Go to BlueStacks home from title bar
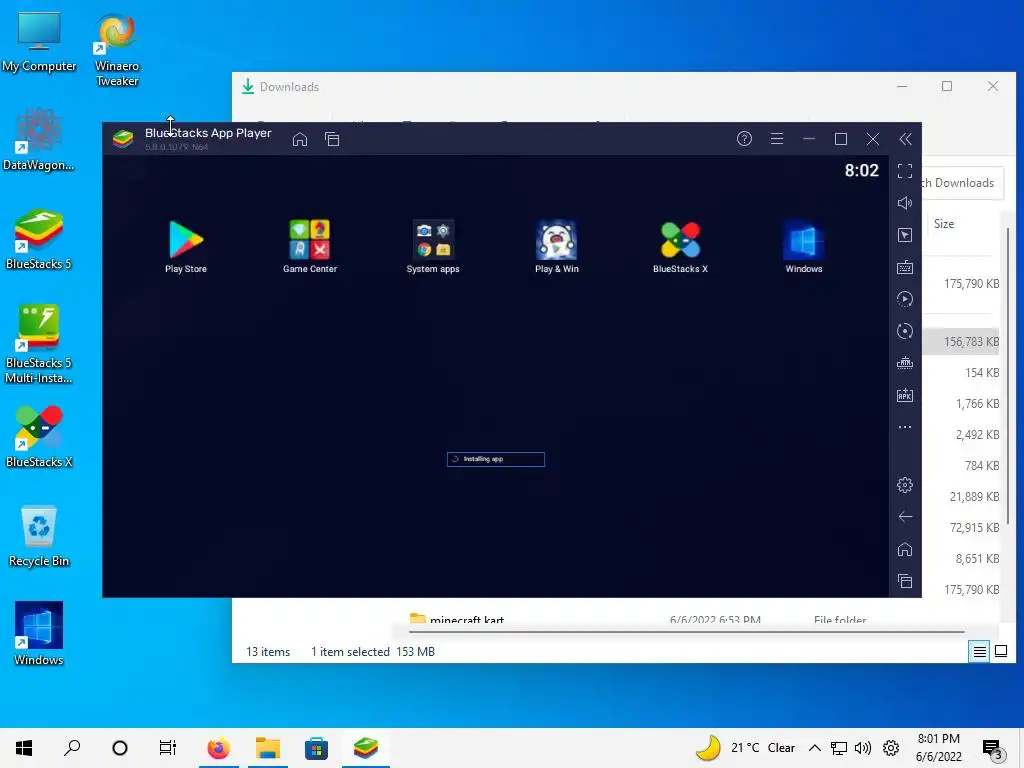This screenshot has height=768, width=1024. [x=300, y=139]
